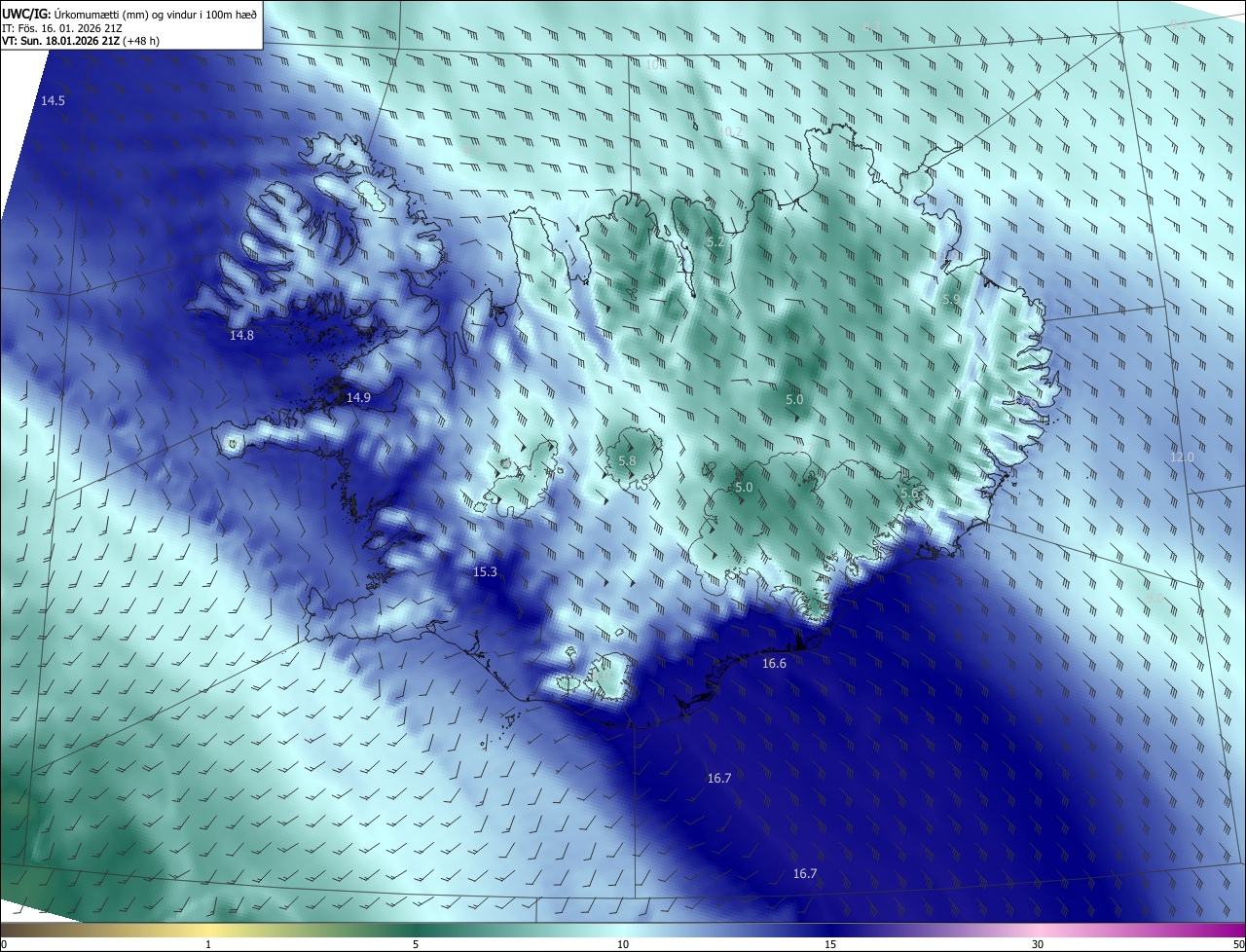
Task: Click the 5.6 value label
Action: [909, 494]
